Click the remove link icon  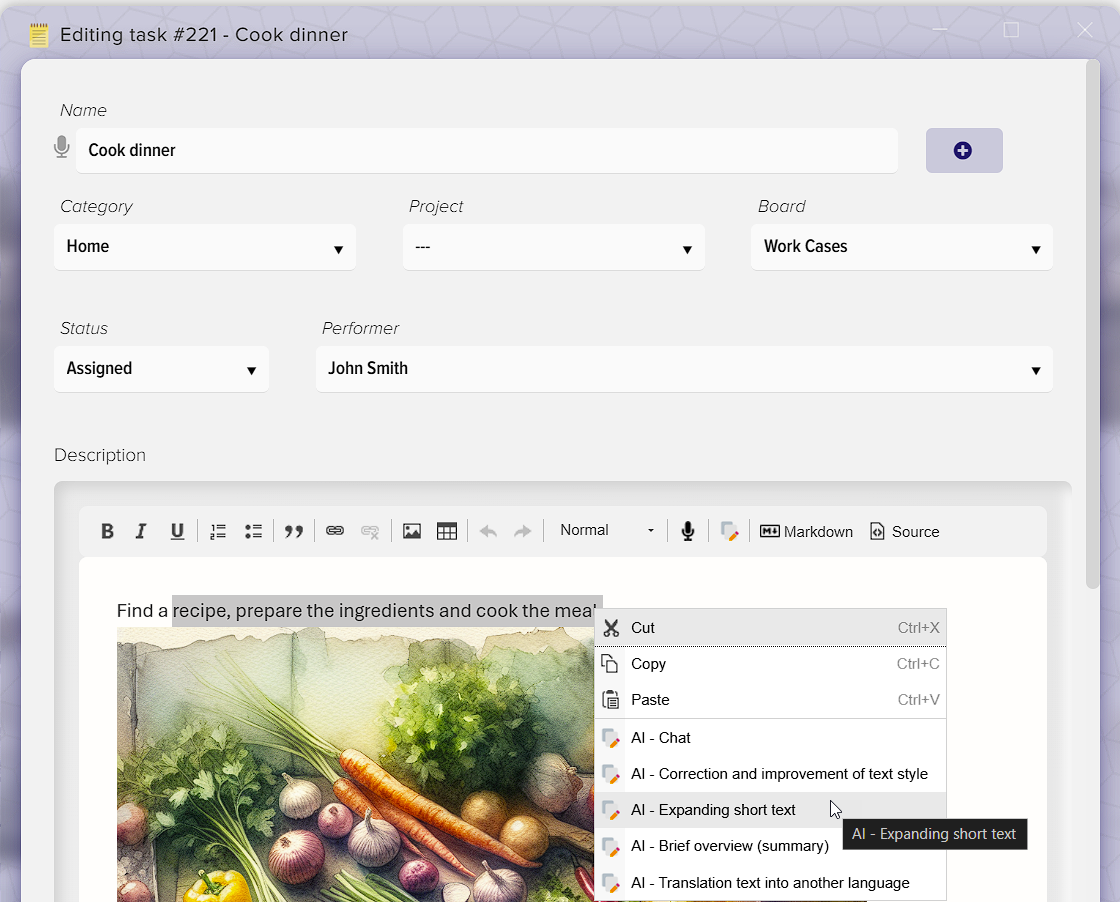tap(370, 531)
